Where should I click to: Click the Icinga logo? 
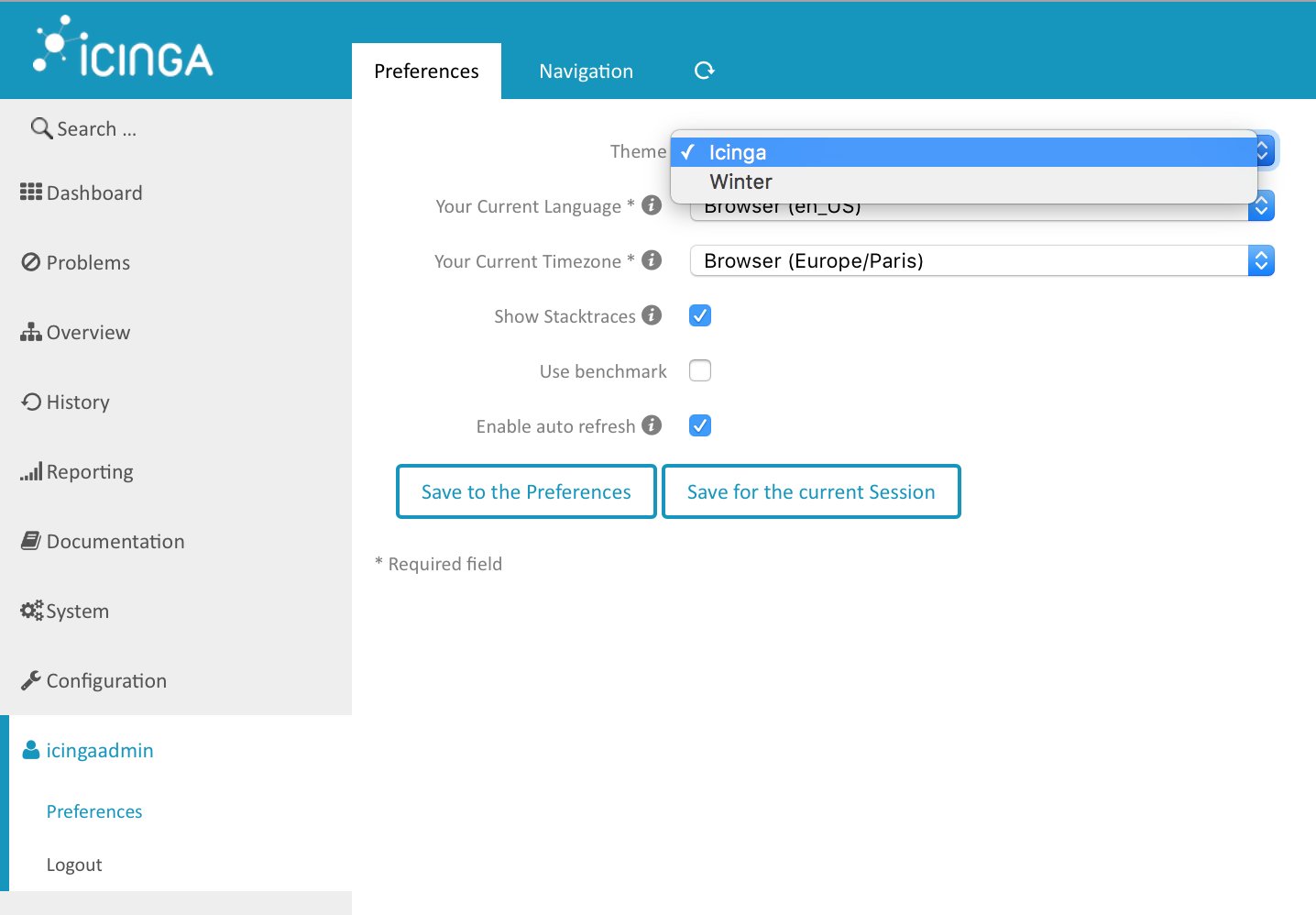(123, 47)
